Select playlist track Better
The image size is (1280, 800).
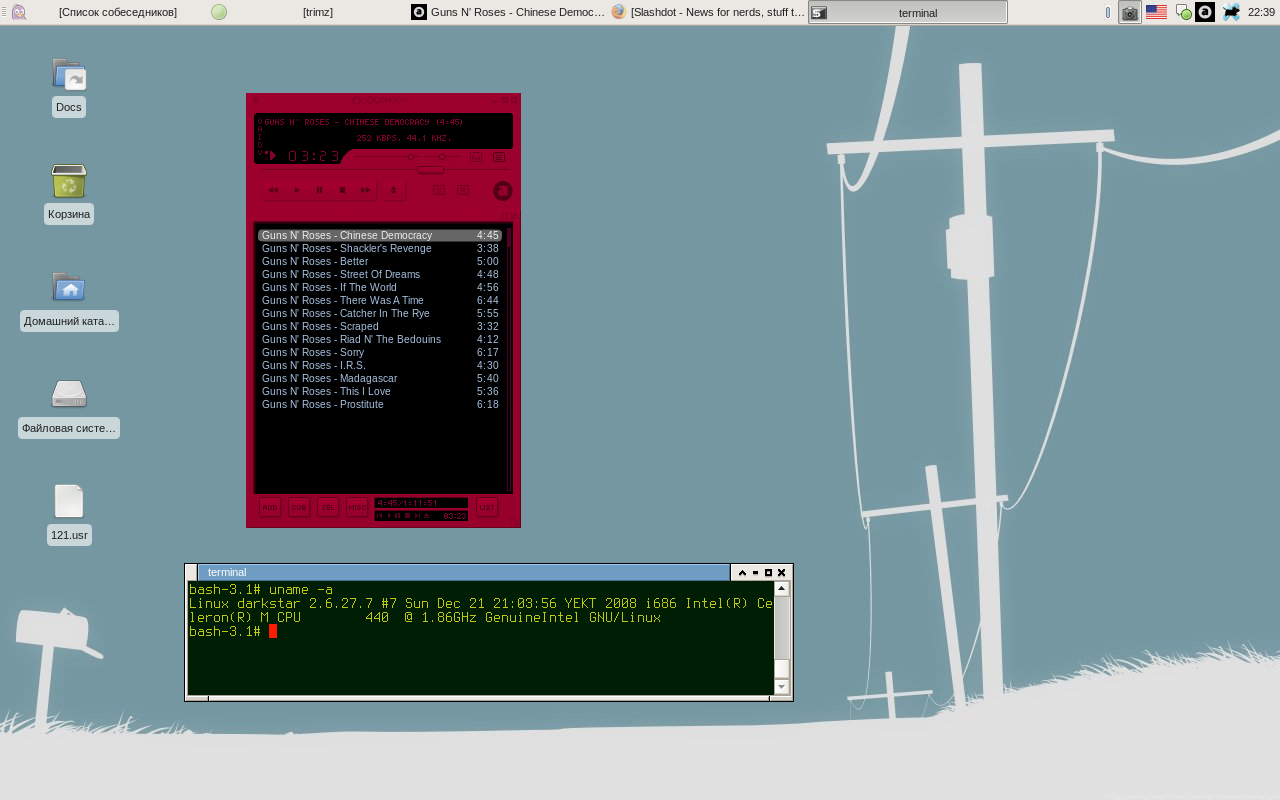pyautogui.click(x=380, y=262)
